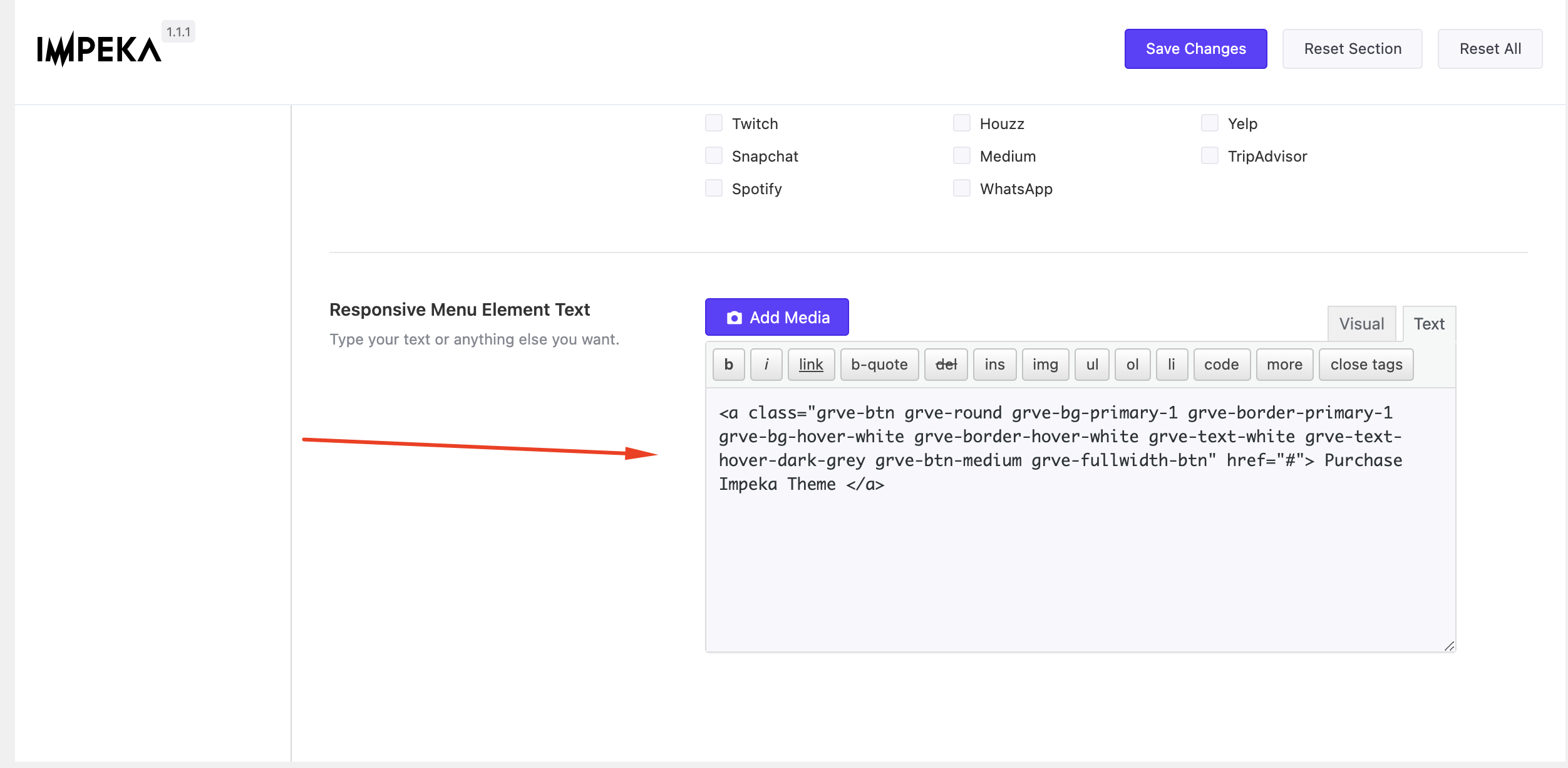The height and width of the screenshot is (768, 1568).
Task: Click the code quicktag button
Action: pos(1221,365)
